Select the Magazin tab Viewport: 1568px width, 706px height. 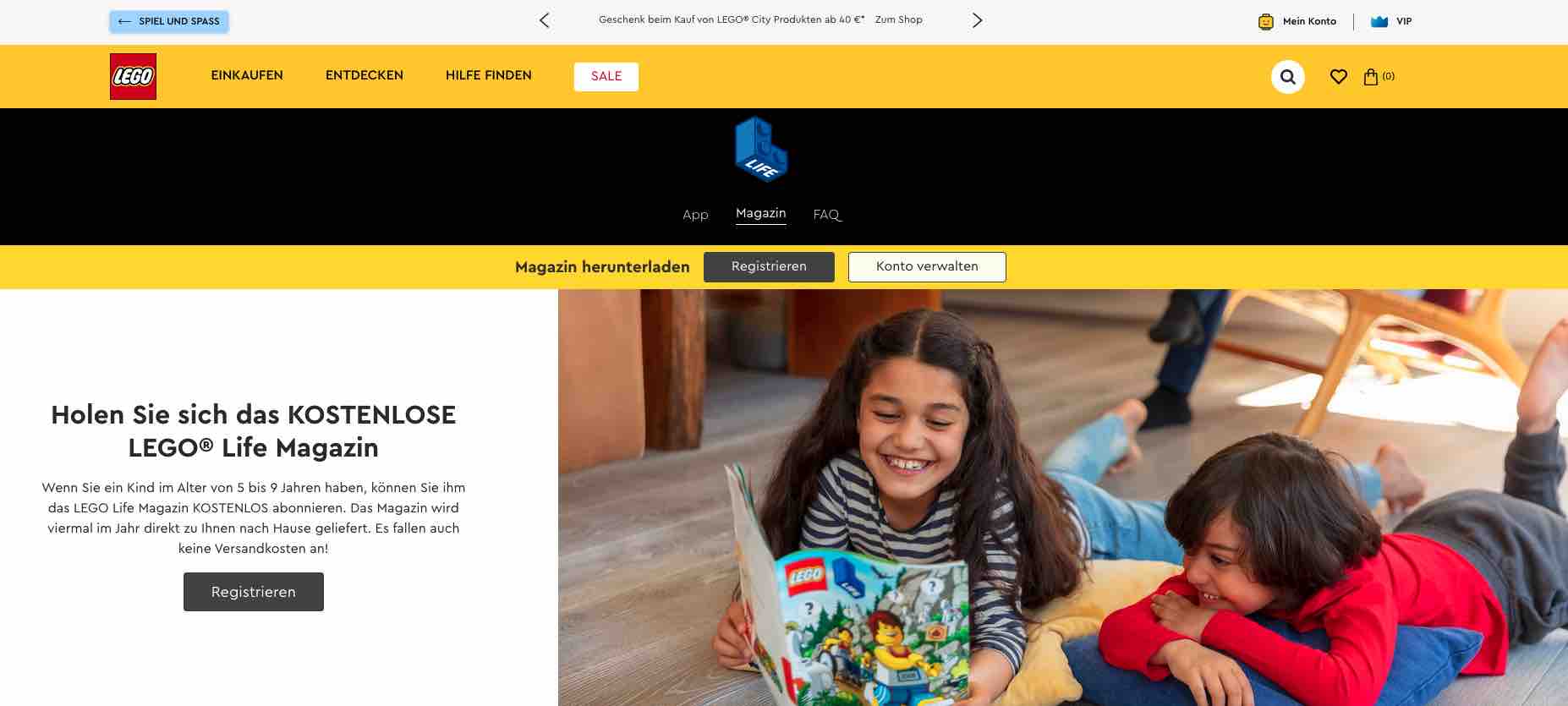761,214
